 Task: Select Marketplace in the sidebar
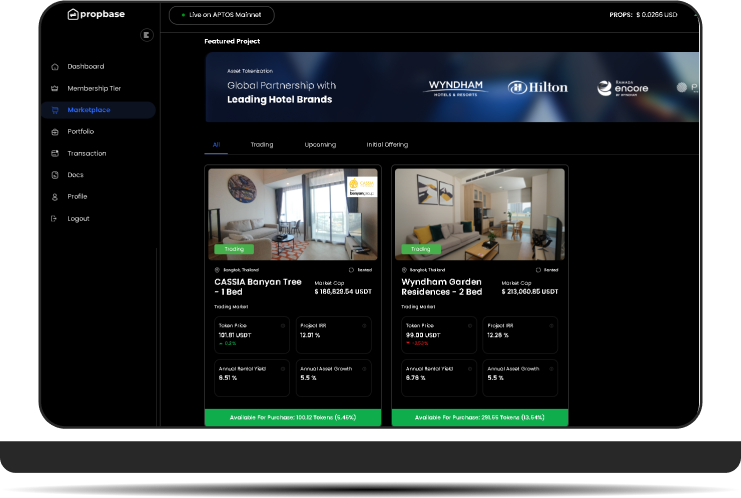pos(88,110)
